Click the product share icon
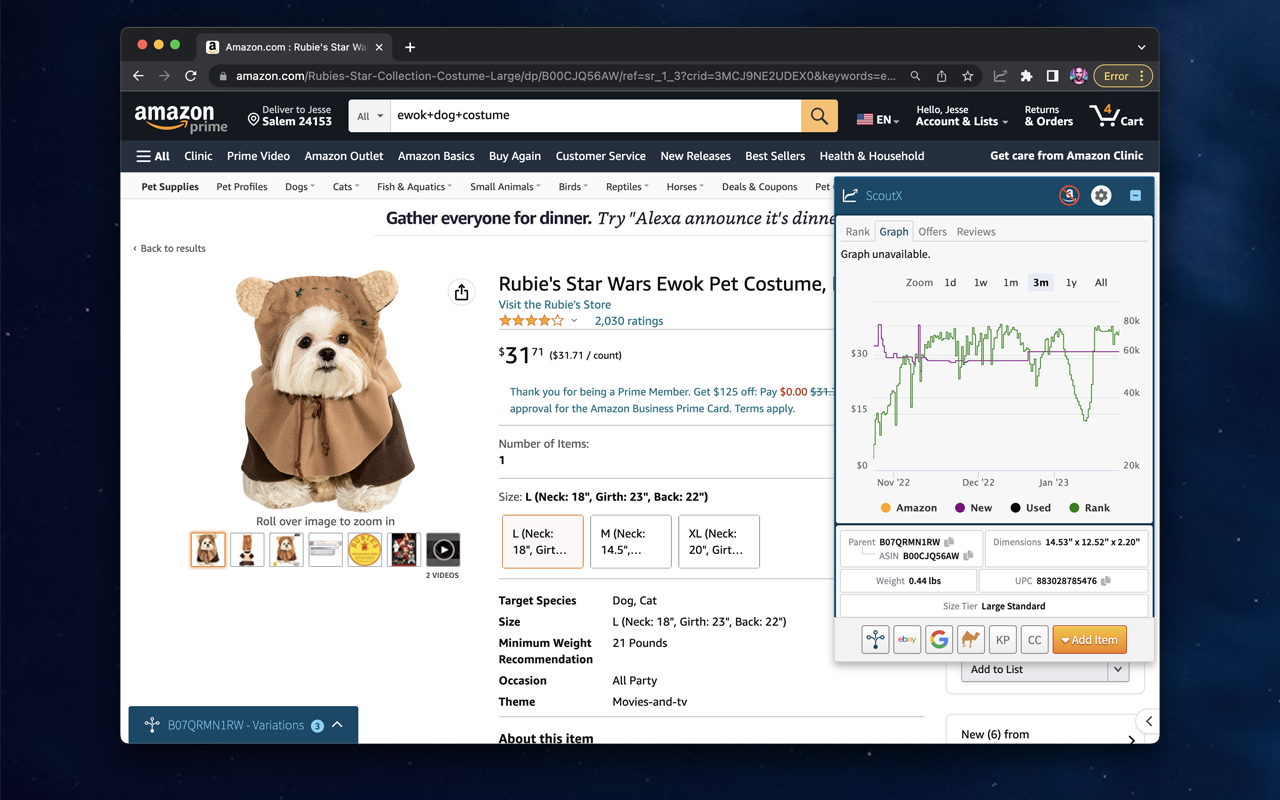 pos(461,292)
